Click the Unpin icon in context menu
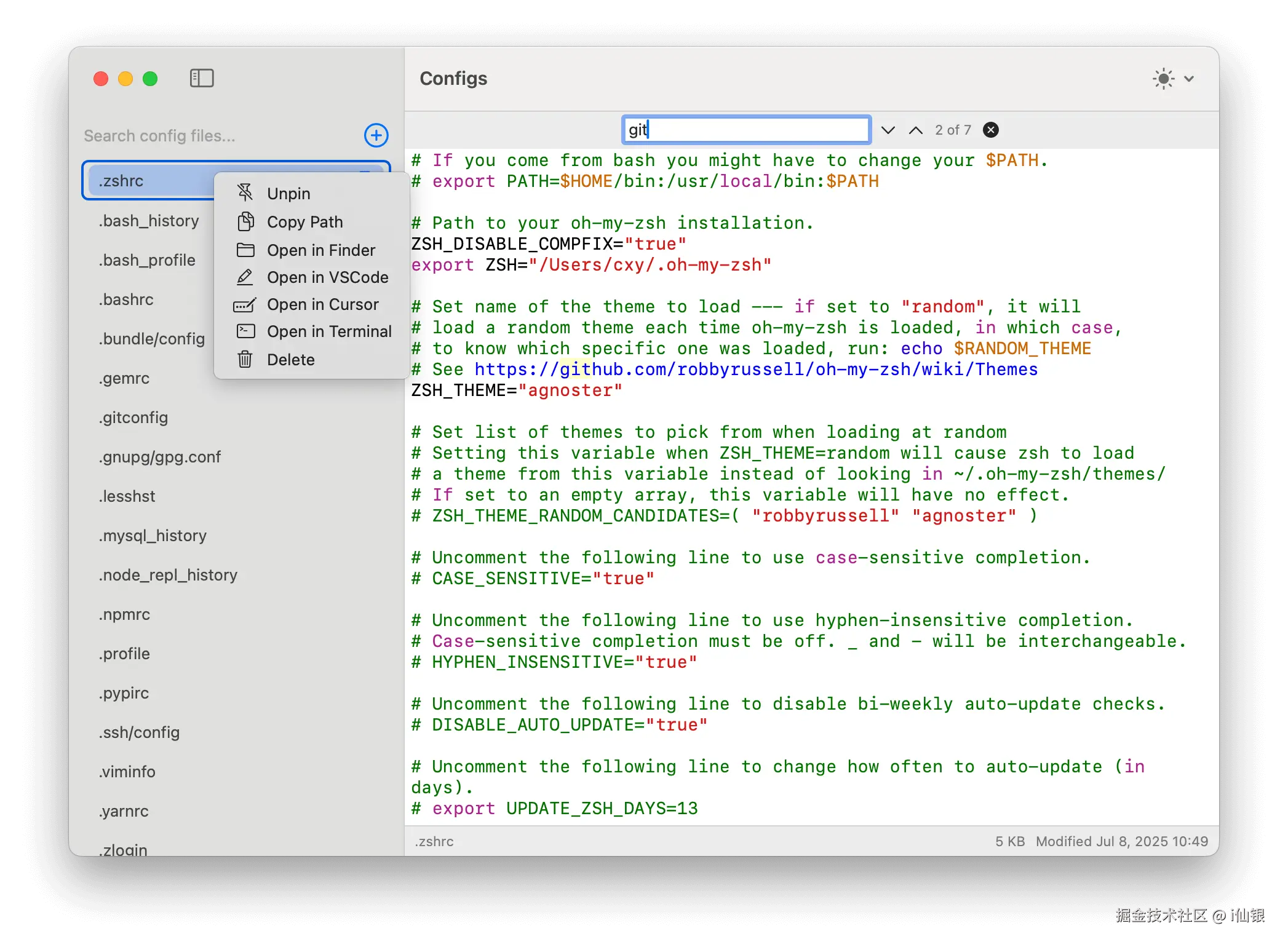 tap(245, 193)
